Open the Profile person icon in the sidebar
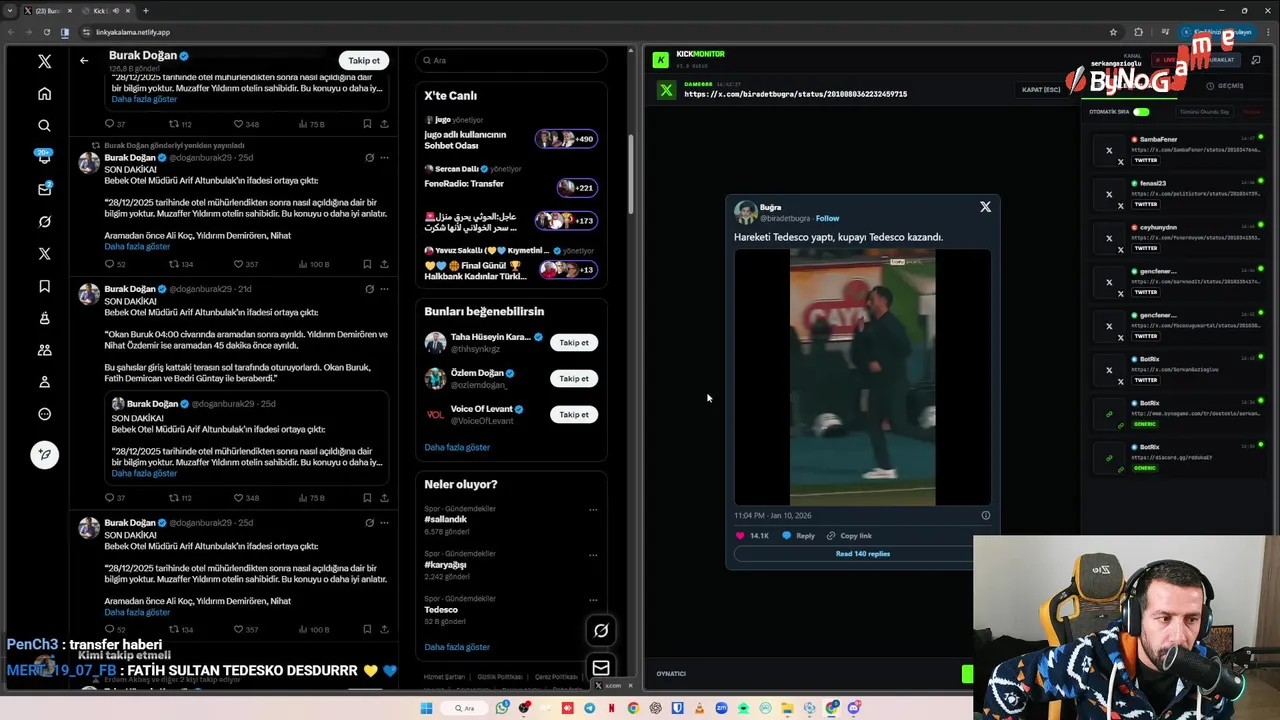Screen dimensions: 1280x720 [44, 382]
